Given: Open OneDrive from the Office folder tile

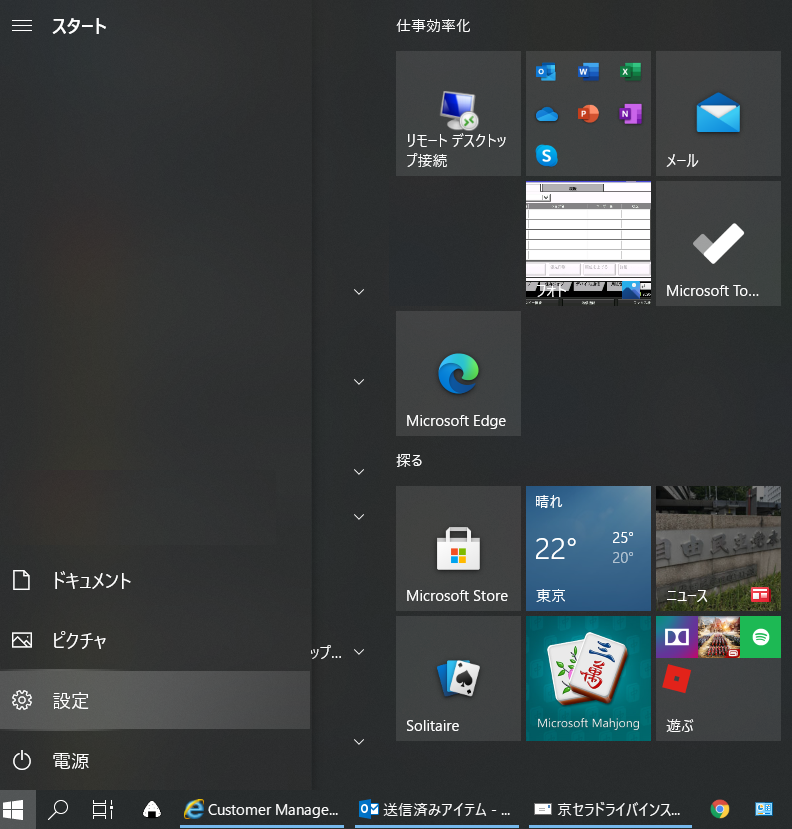Looking at the screenshot, I should point(546,114).
